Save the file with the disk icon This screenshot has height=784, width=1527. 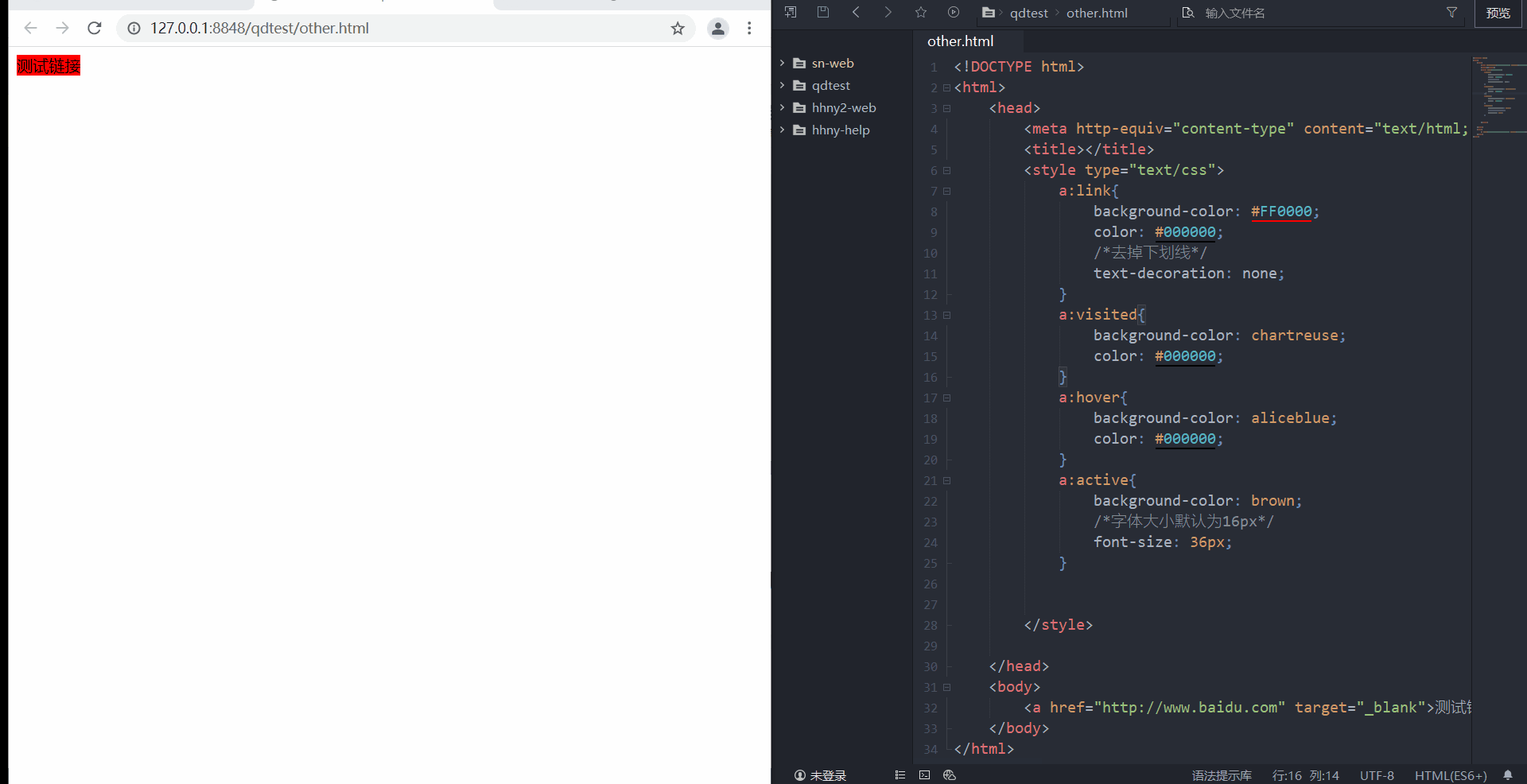[x=823, y=12]
